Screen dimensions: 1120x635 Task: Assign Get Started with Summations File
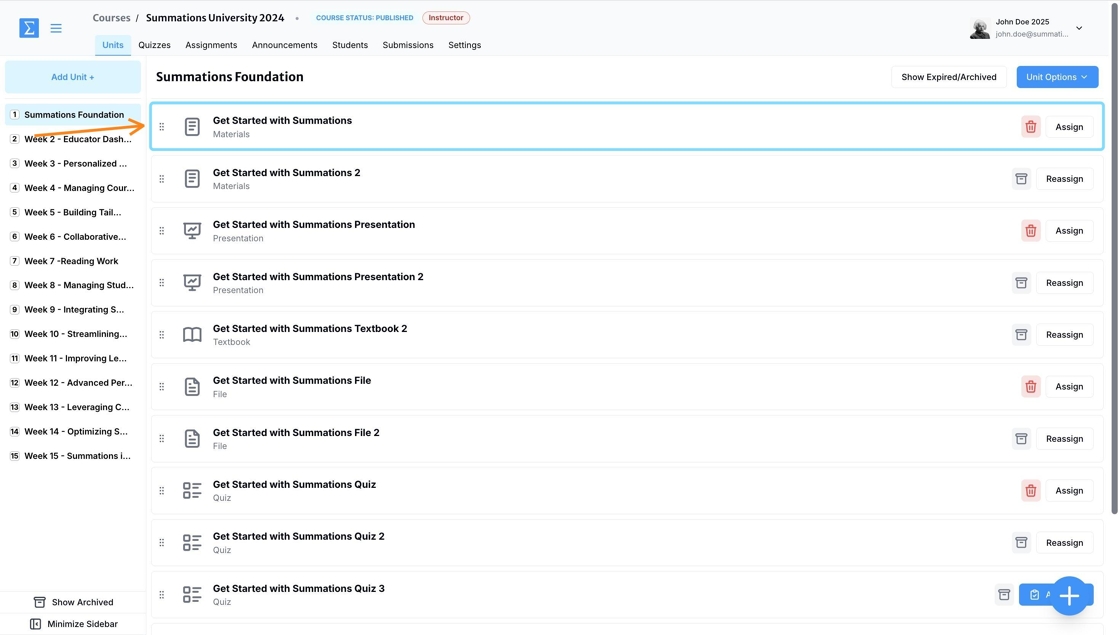click(x=1069, y=386)
